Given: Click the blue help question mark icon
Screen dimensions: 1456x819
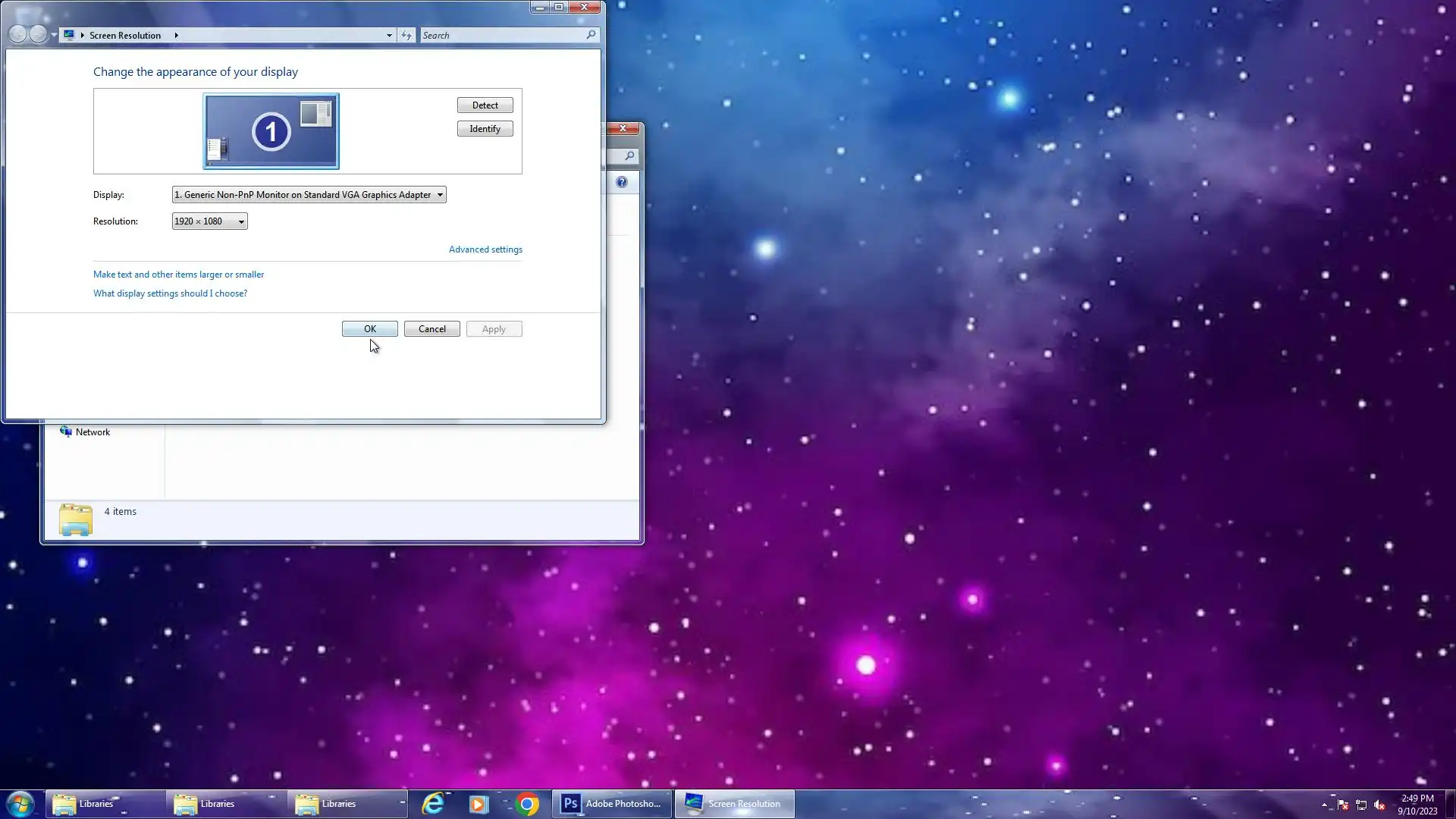Looking at the screenshot, I should point(622,182).
